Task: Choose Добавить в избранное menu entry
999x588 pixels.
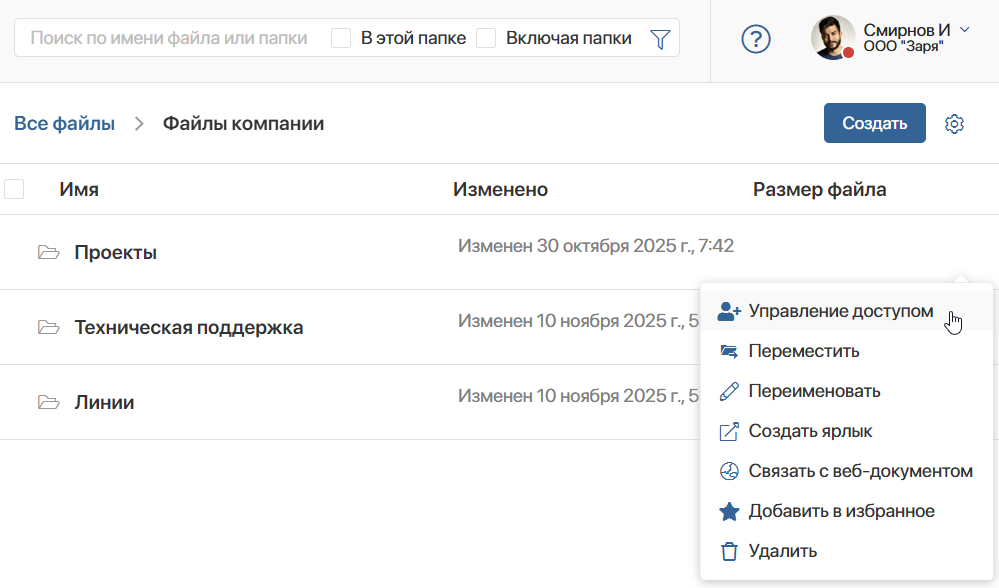Action: (846, 512)
